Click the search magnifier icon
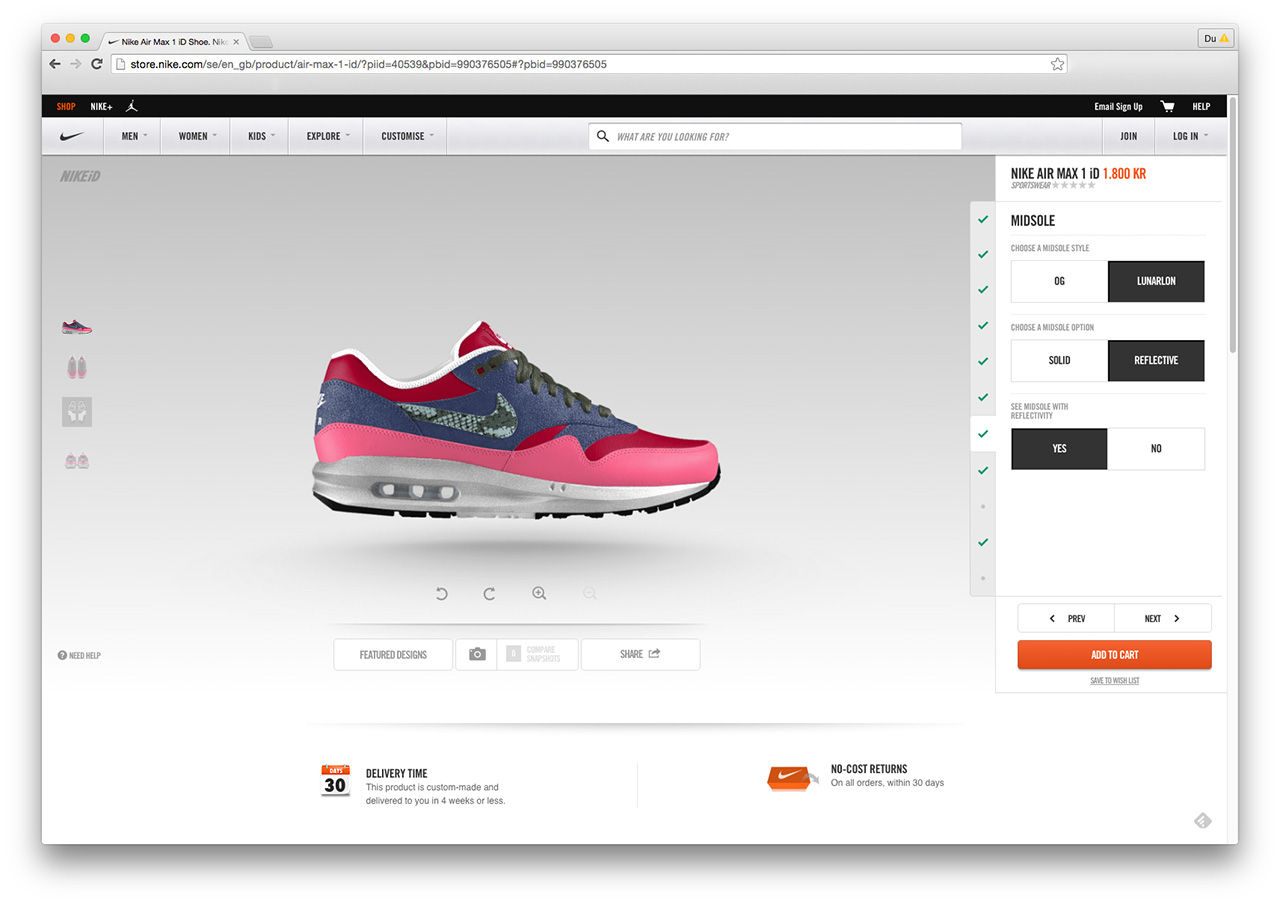 tap(602, 136)
